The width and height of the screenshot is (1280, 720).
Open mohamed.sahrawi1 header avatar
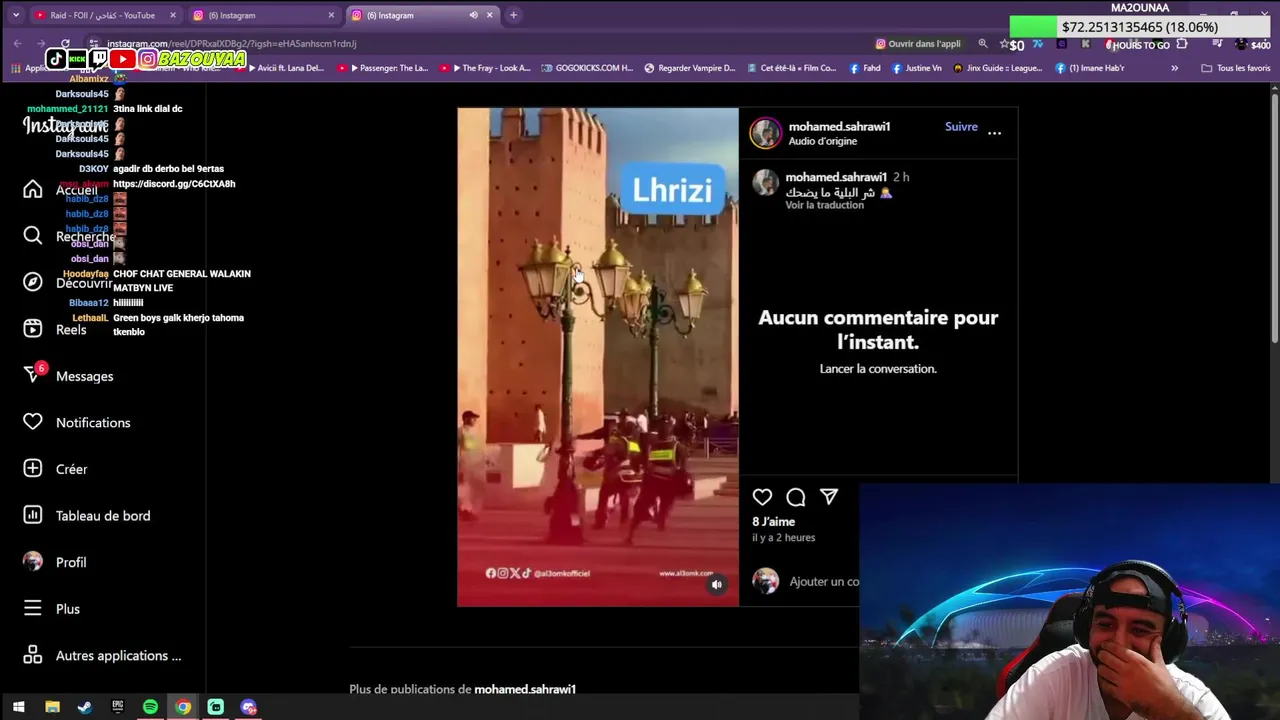766,133
